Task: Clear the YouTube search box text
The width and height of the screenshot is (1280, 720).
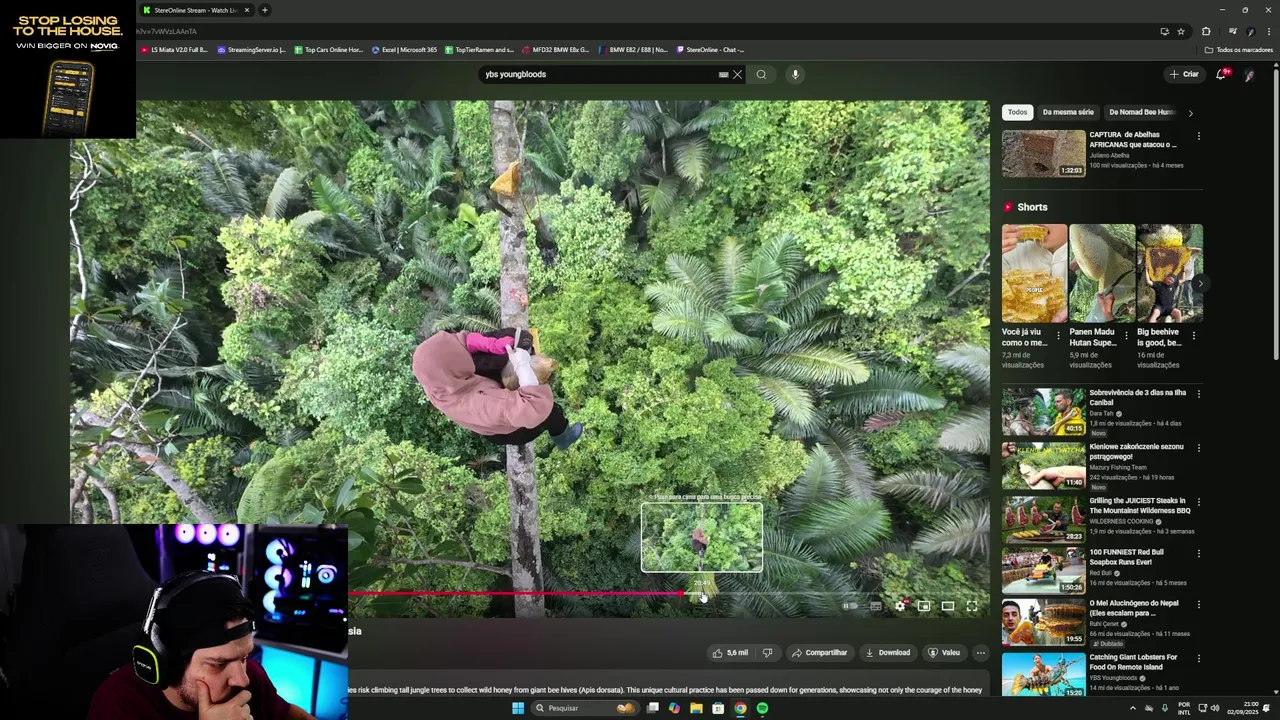Action: [738, 74]
